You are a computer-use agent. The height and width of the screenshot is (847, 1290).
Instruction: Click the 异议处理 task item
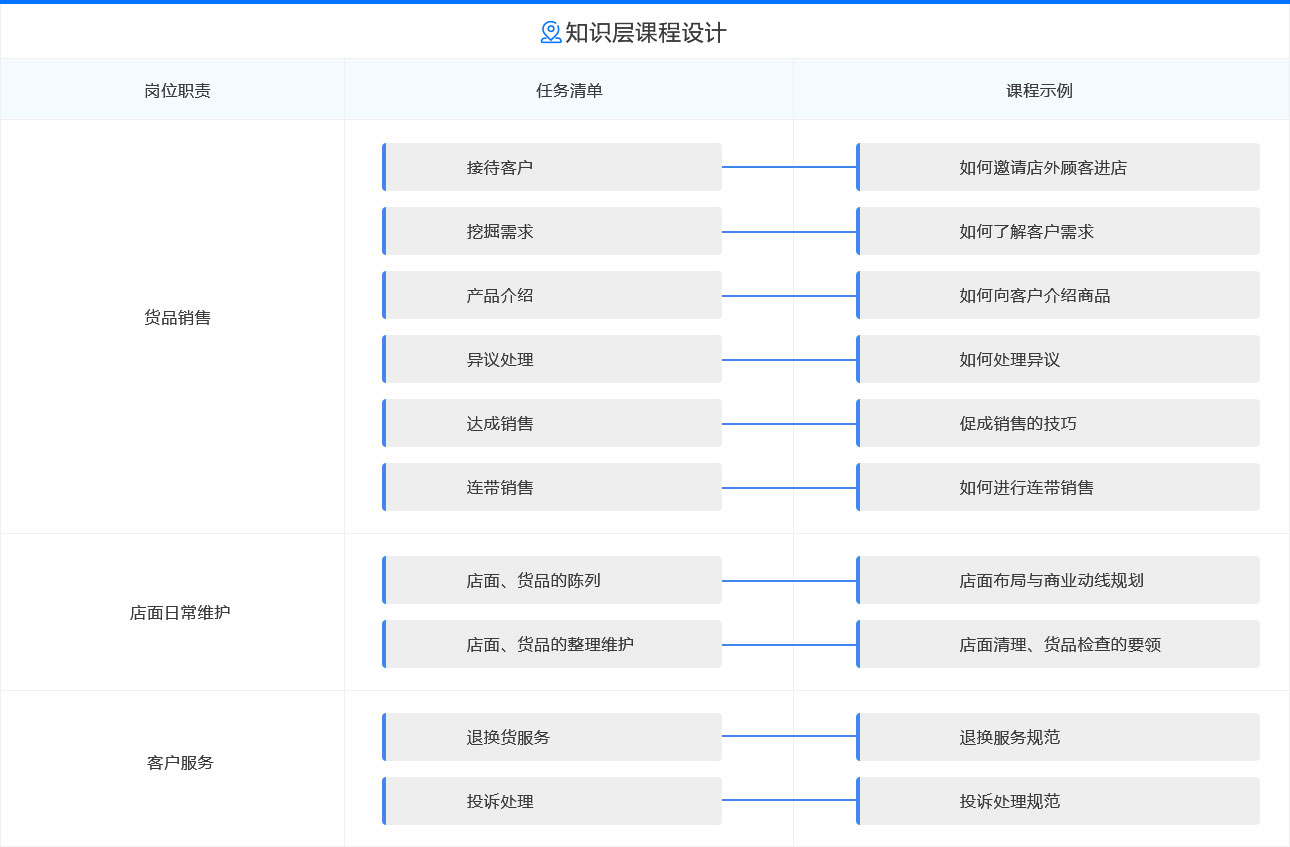552,359
